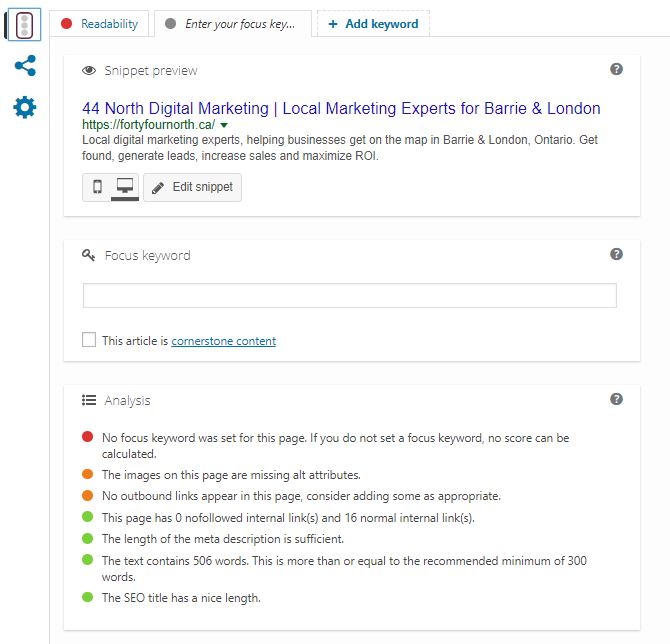The image size is (670, 644).
Task: Click the Snippet preview help question mark
Action: 616,69
